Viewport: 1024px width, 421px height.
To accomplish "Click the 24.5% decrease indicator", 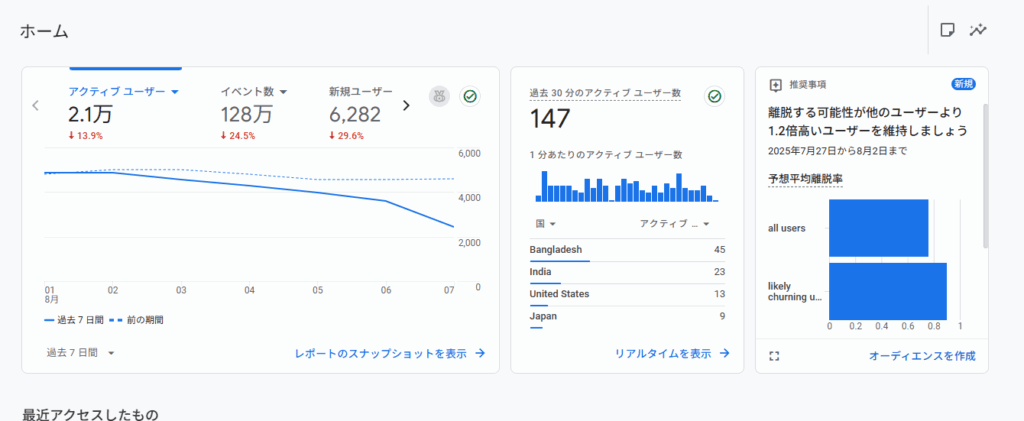I will (x=238, y=136).
